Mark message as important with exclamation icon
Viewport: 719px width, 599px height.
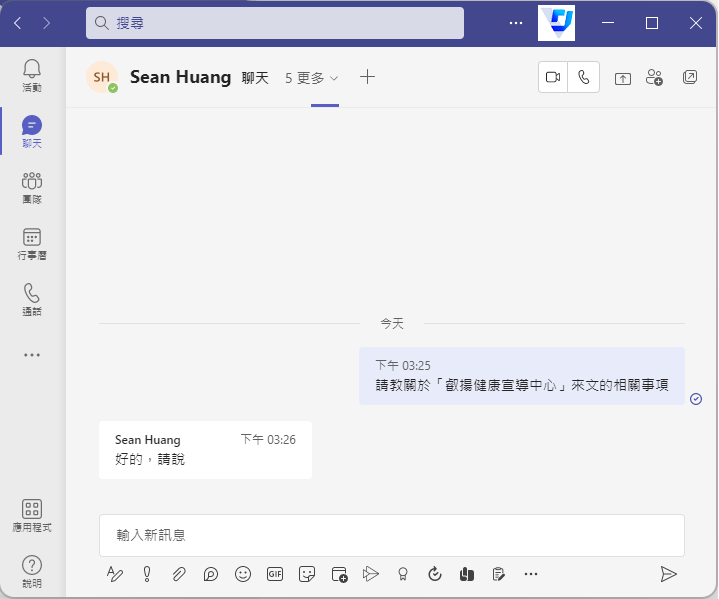coord(147,574)
